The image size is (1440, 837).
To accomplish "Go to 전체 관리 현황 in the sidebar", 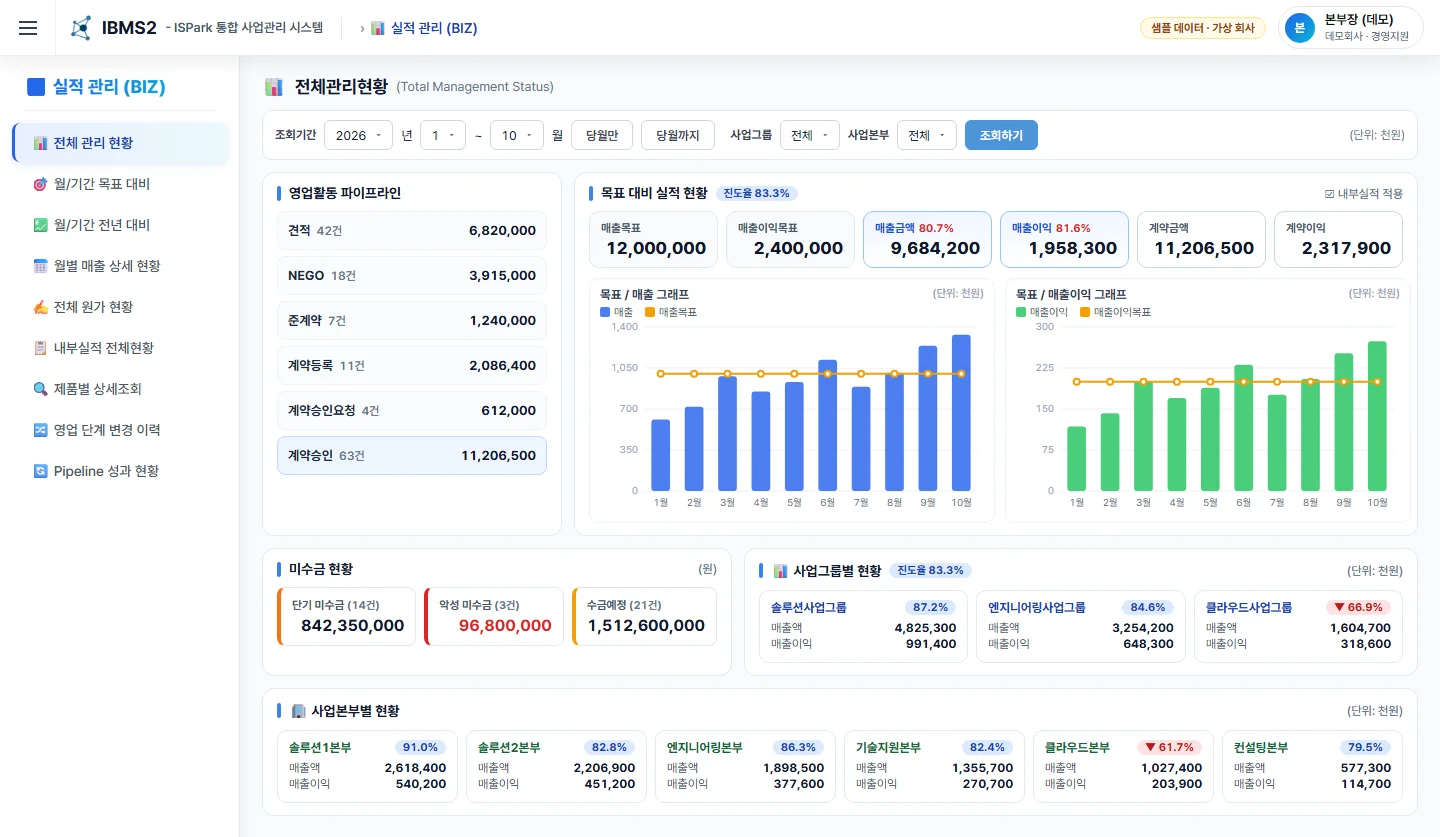I will pyautogui.click(x=121, y=143).
